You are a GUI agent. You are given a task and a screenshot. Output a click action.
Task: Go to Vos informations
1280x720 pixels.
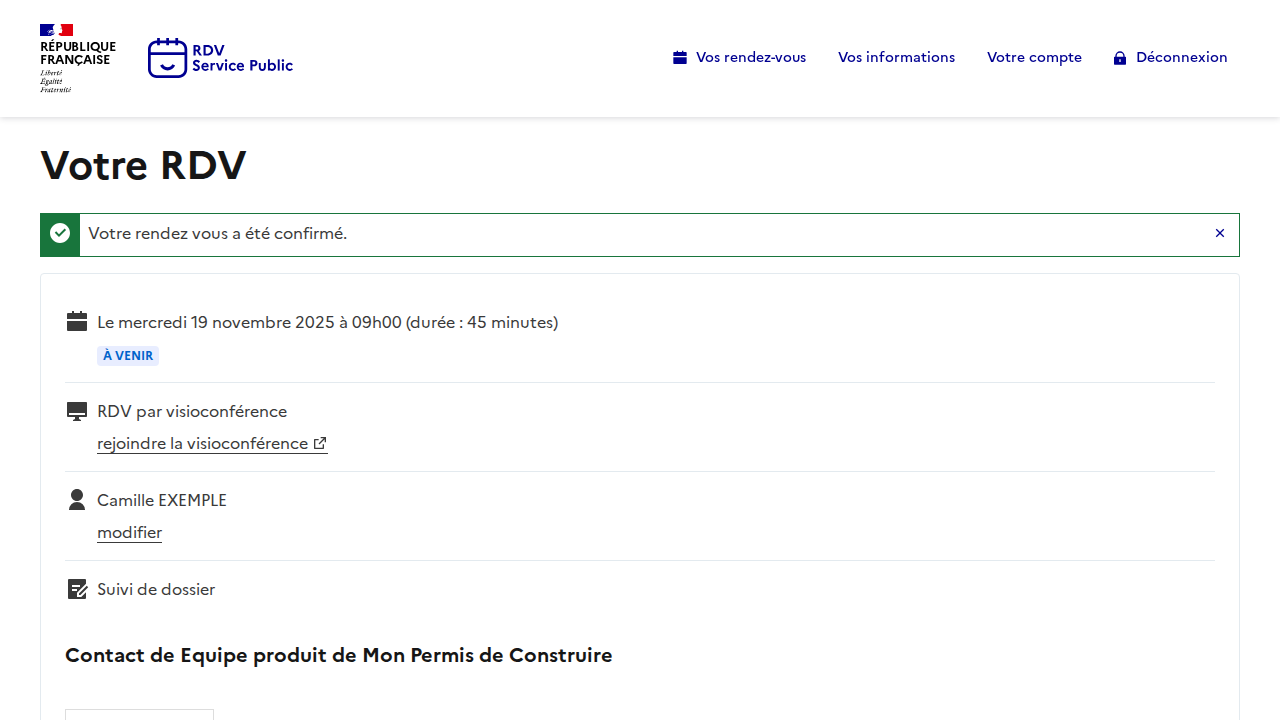click(x=896, y=58)
